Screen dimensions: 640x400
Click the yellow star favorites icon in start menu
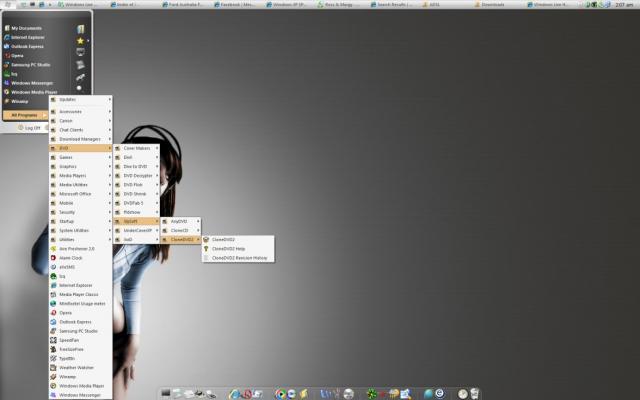pos(80,40)
